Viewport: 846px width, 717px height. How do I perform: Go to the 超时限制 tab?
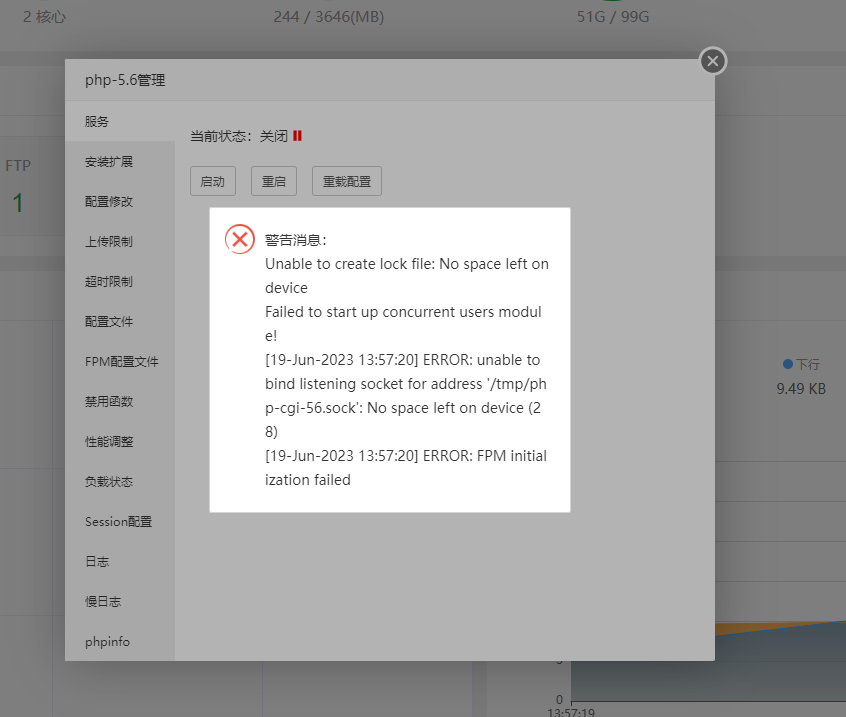[x=109, y=282]
